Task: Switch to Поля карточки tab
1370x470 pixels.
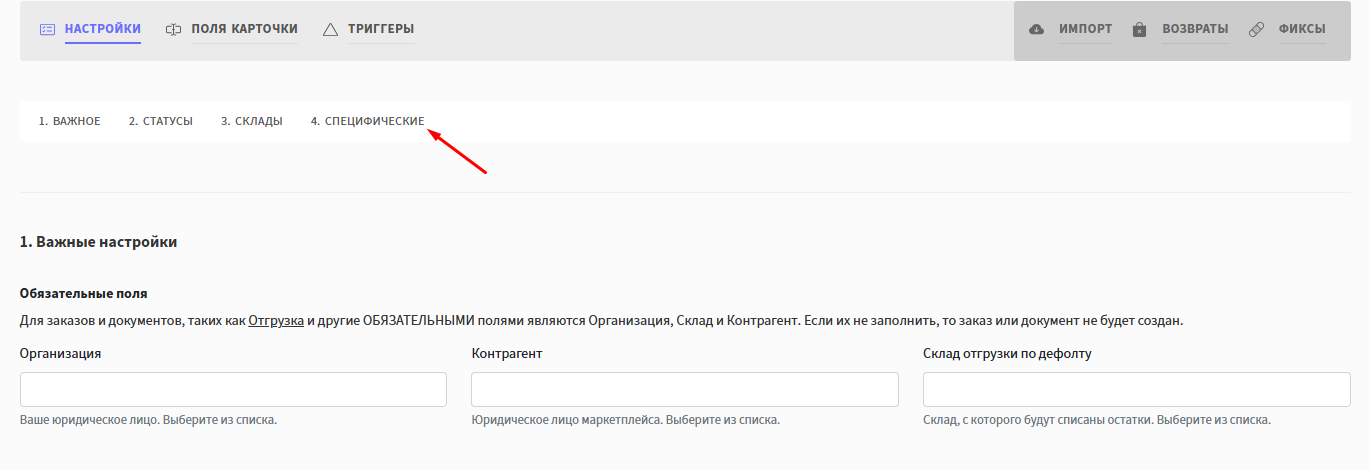Action: coord(245,29)
